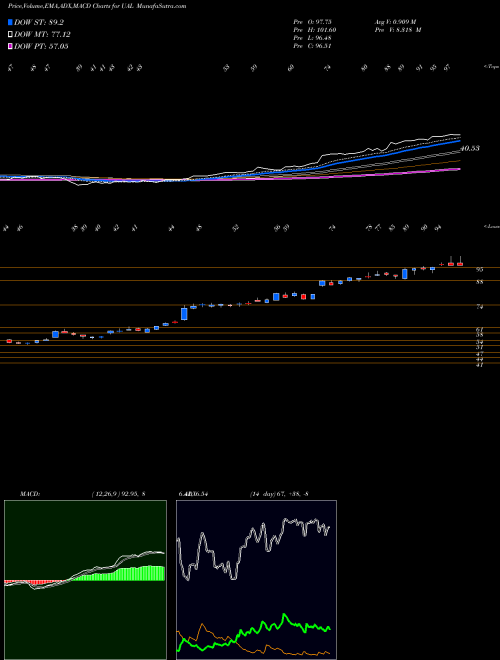Click the 88 price level label

click(479, 282)
